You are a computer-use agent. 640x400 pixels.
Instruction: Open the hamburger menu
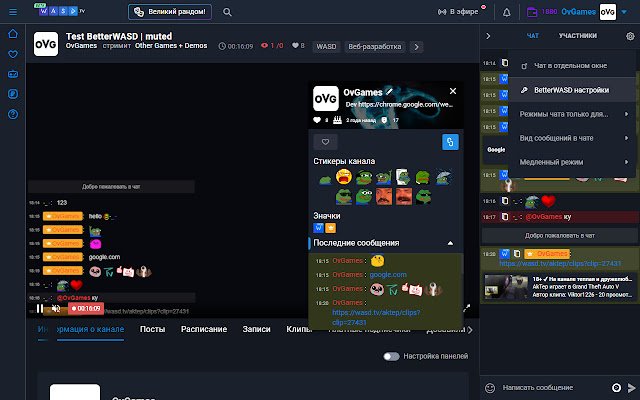13,12
